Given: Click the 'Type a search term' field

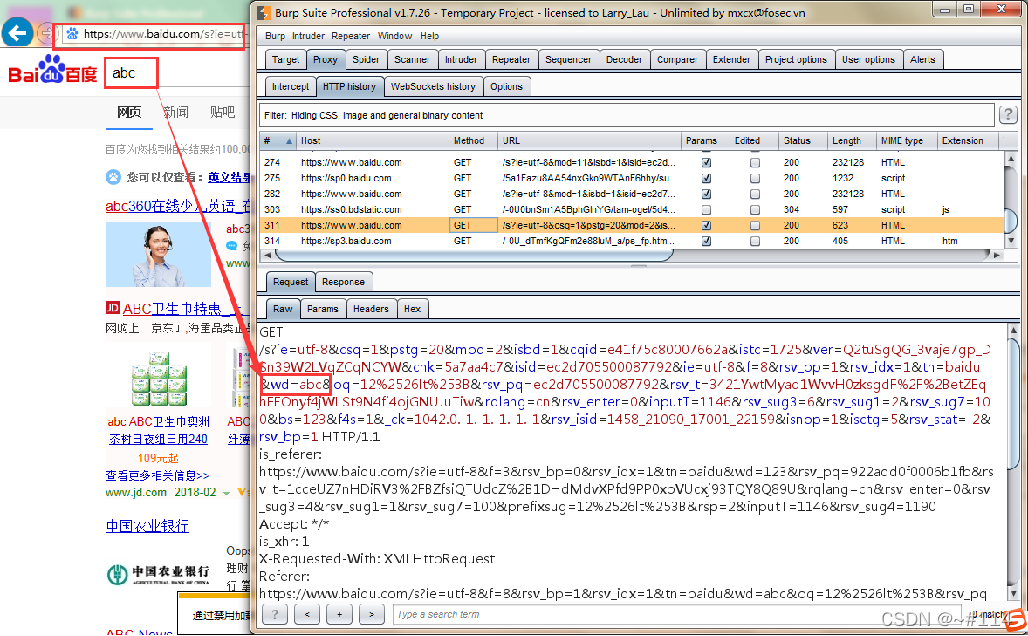Looking at the screenshot, I should 677,614.
